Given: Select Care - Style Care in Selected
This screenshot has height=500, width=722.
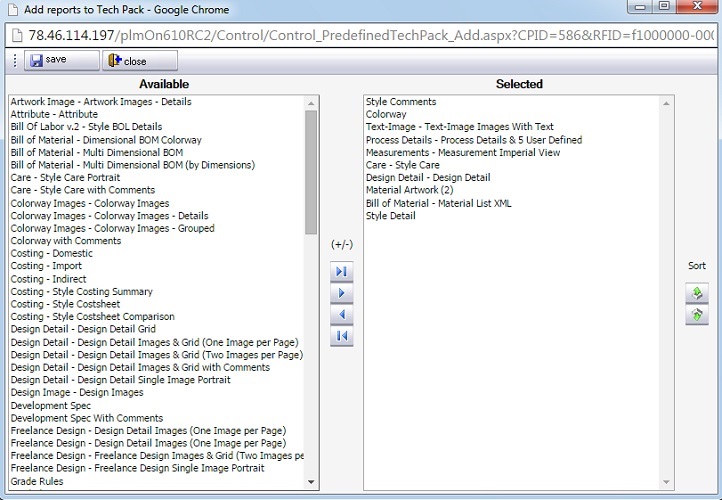Looking at the screenshot, I should tap(402, 165).
